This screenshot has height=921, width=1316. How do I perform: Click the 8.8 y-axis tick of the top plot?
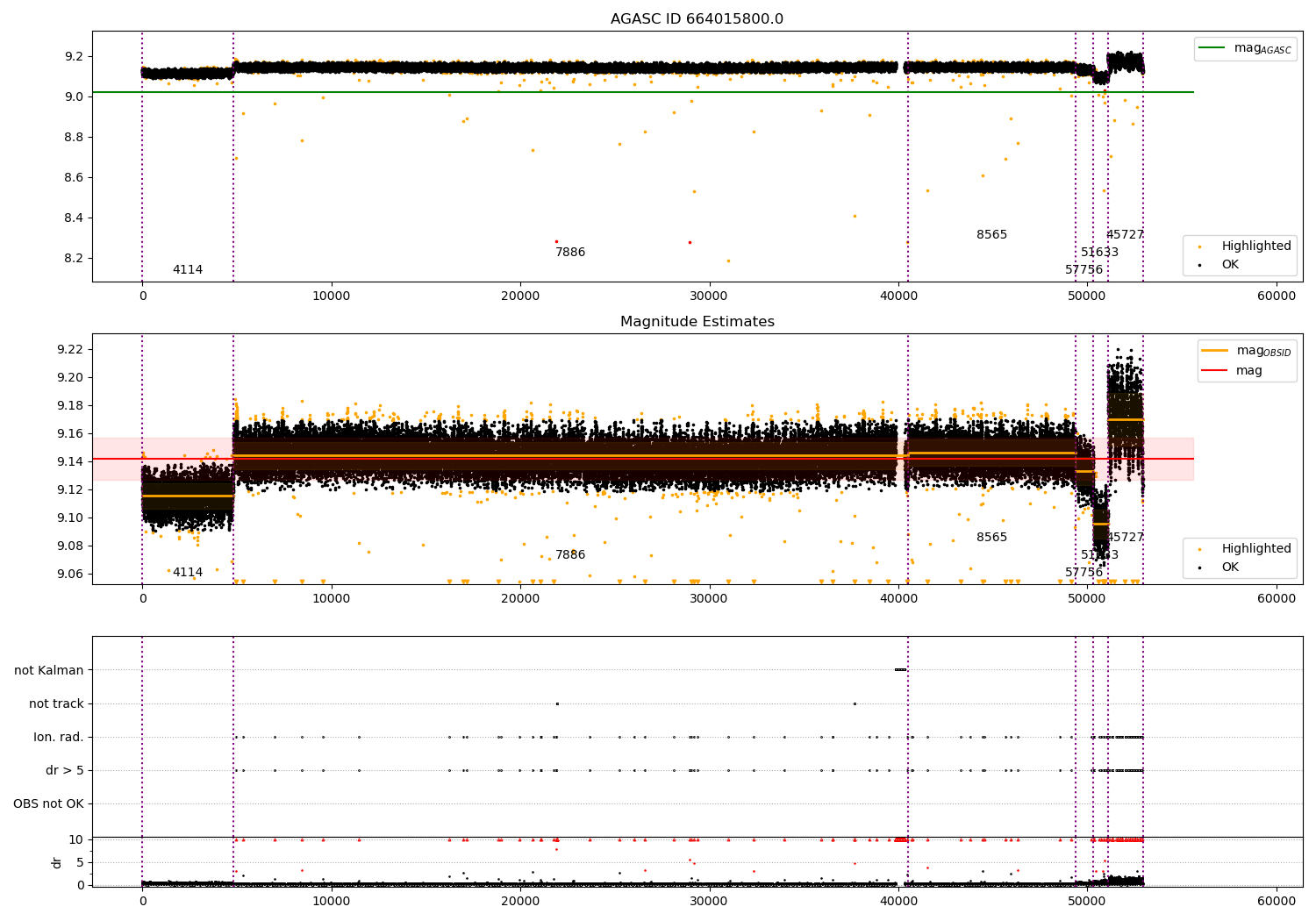(75, 137)
